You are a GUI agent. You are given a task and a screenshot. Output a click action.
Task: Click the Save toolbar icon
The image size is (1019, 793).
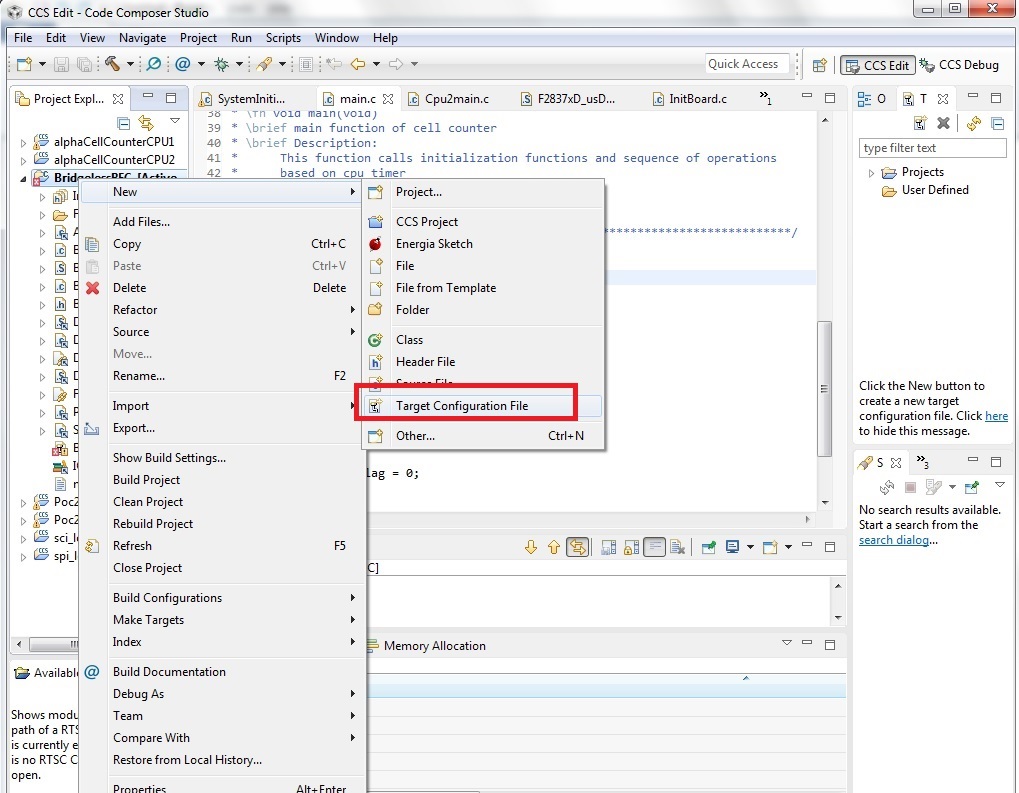pos(61,64)
